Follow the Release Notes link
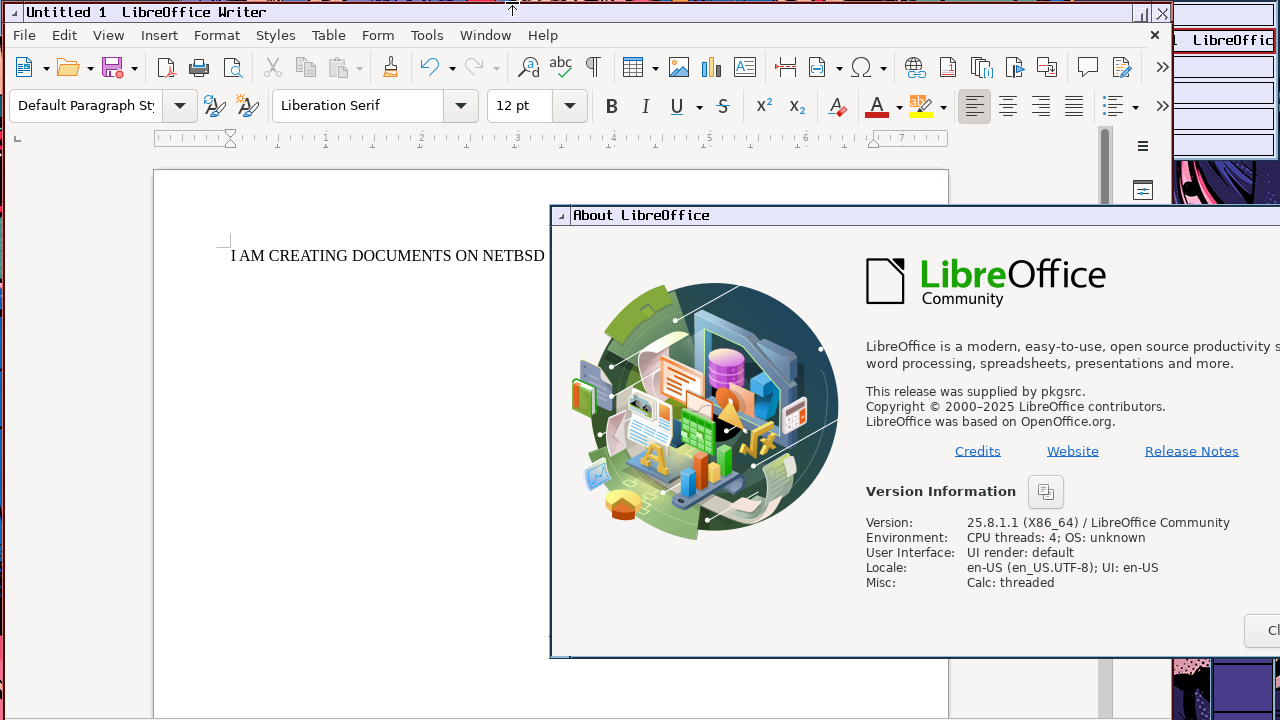This screenshot has width=1280, height=720. [1191, 451]
